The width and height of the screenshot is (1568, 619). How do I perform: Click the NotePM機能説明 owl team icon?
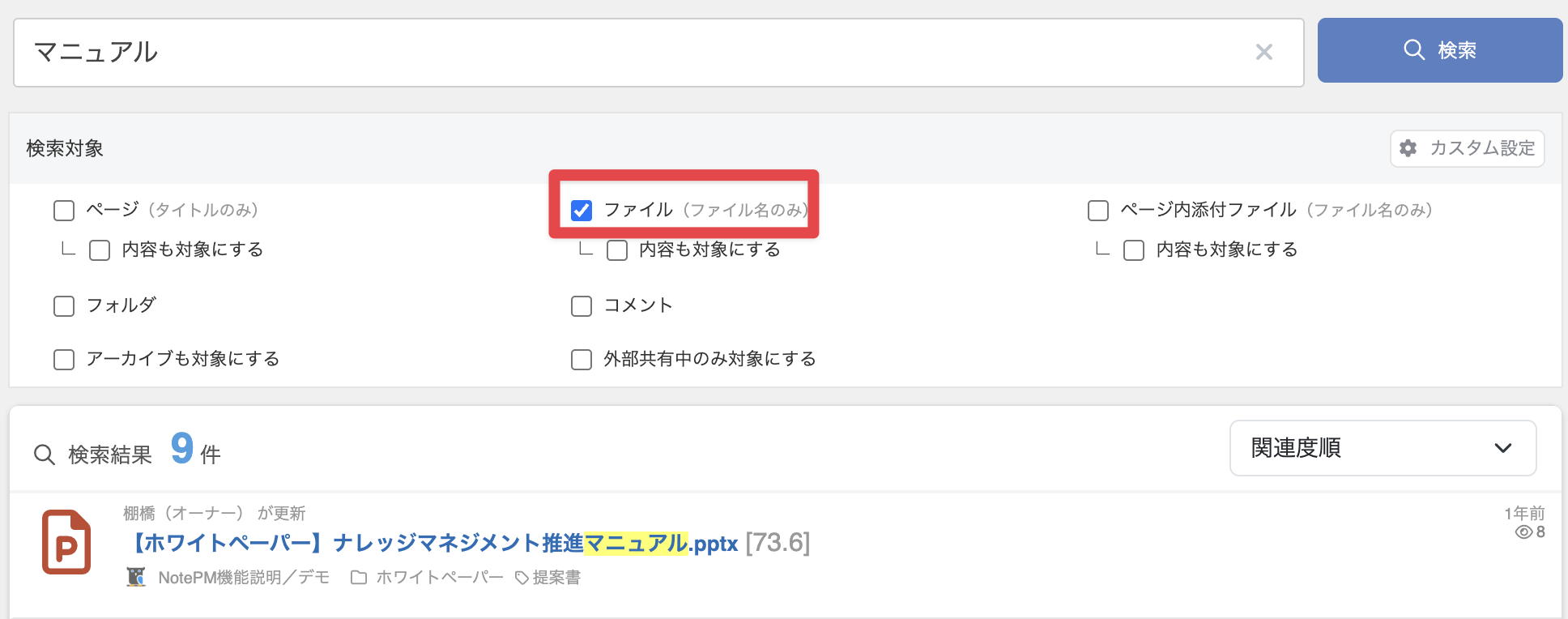[136, 577]
